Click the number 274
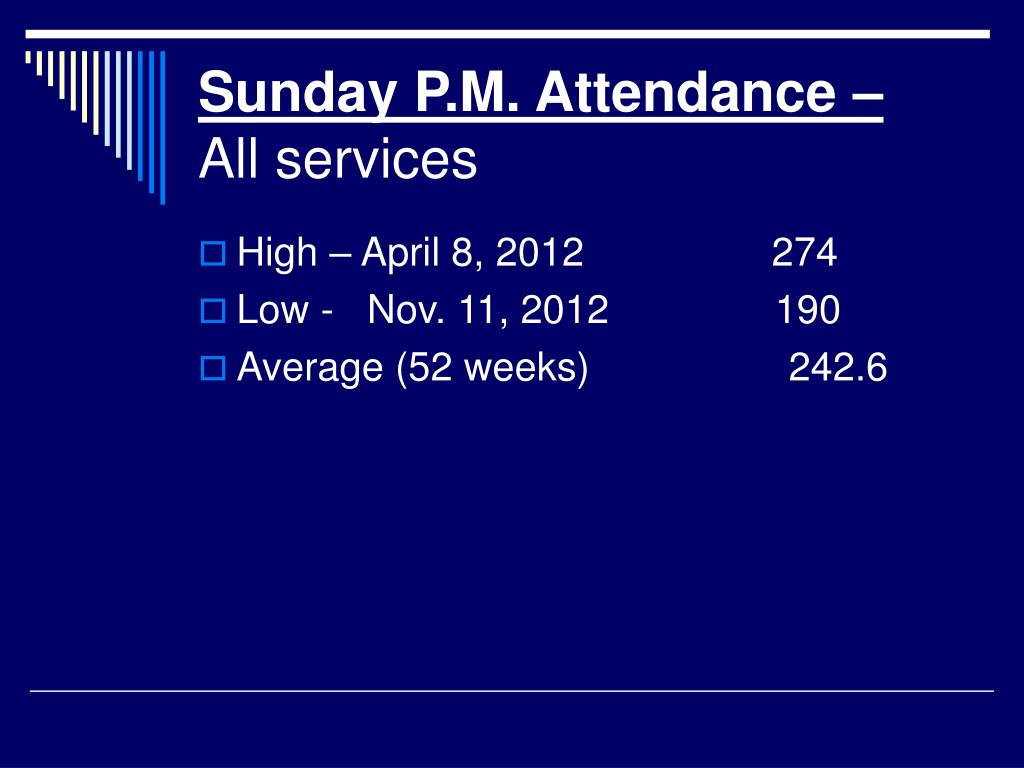This screenshot has width=1024, height=768. [x=804, y=252]
